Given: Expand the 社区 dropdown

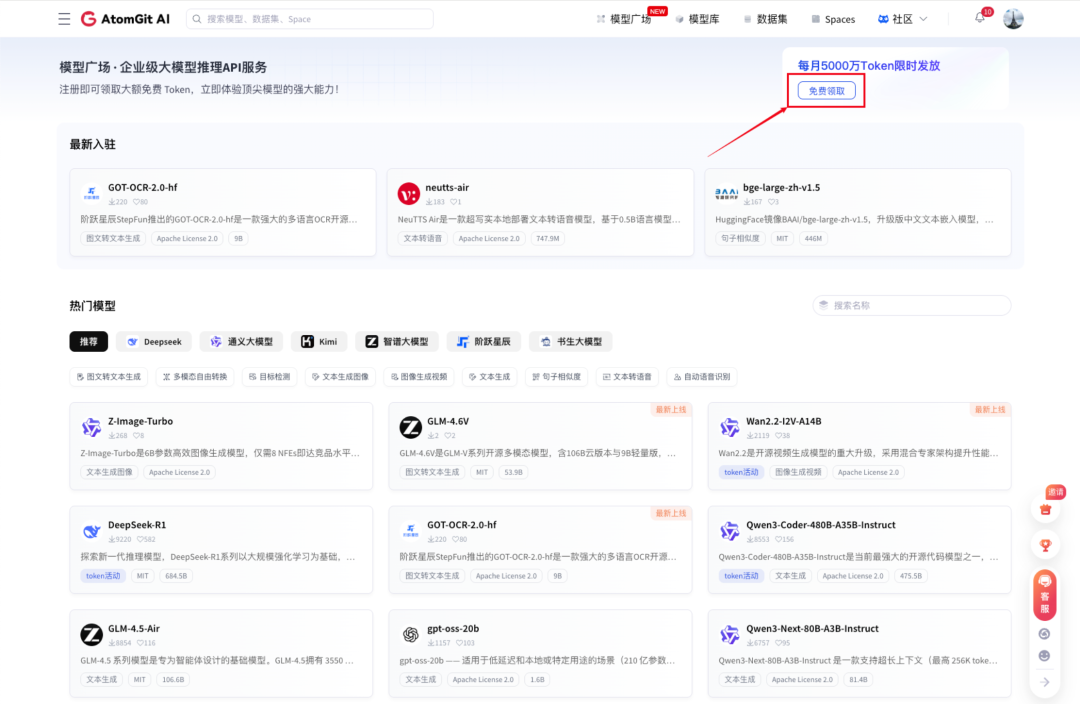Looking at the screenshot, I should point(902,19).
